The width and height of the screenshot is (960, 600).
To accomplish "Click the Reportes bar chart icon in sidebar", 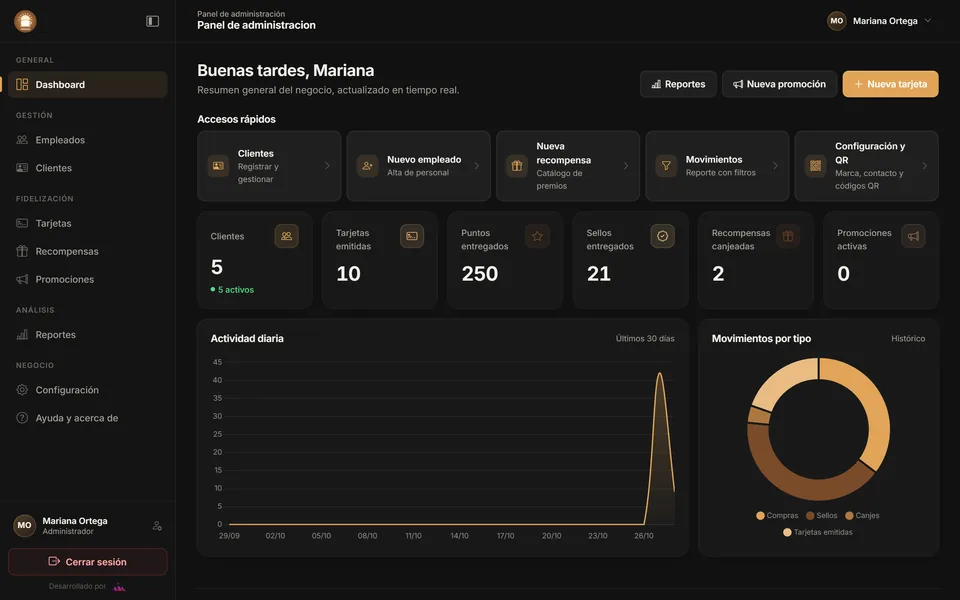I will [x=22, y=334].
